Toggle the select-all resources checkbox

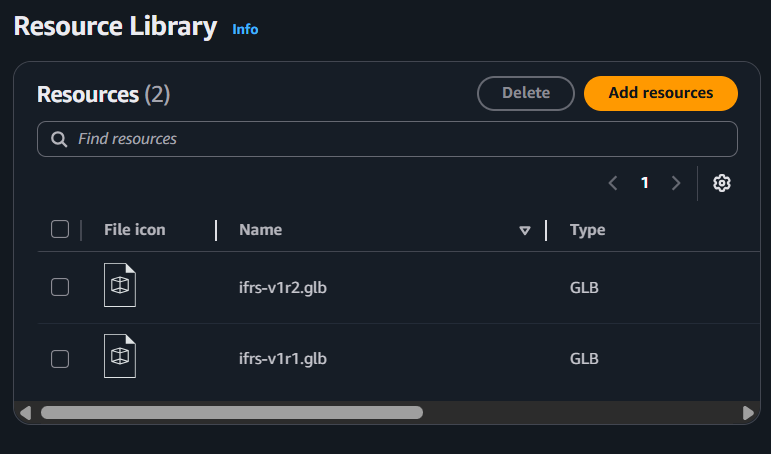[60, 230]
